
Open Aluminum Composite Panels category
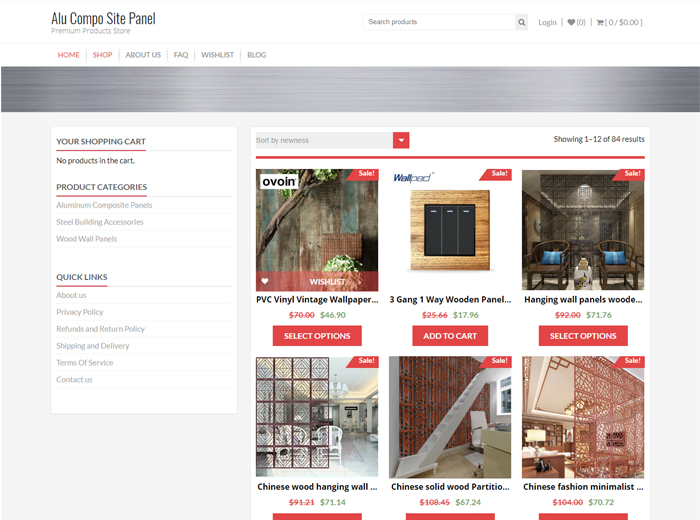pos(104,205)
